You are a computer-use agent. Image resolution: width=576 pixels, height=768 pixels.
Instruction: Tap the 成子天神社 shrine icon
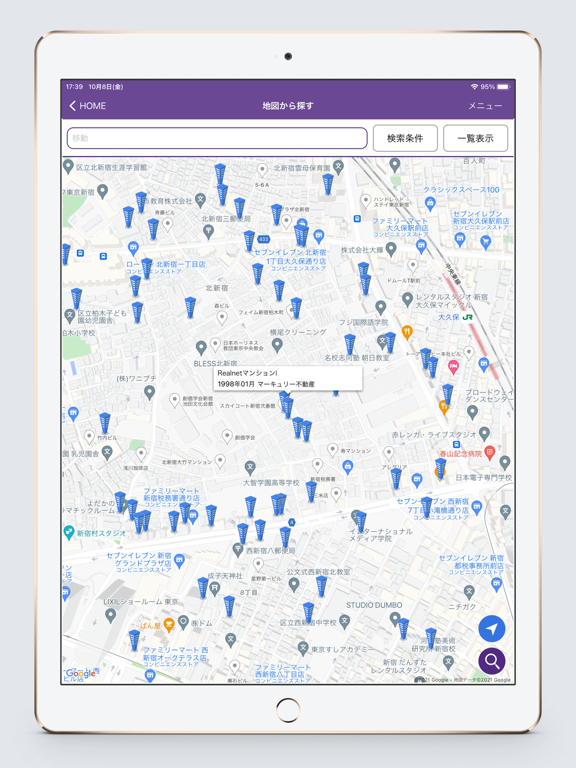coord(215,588)
